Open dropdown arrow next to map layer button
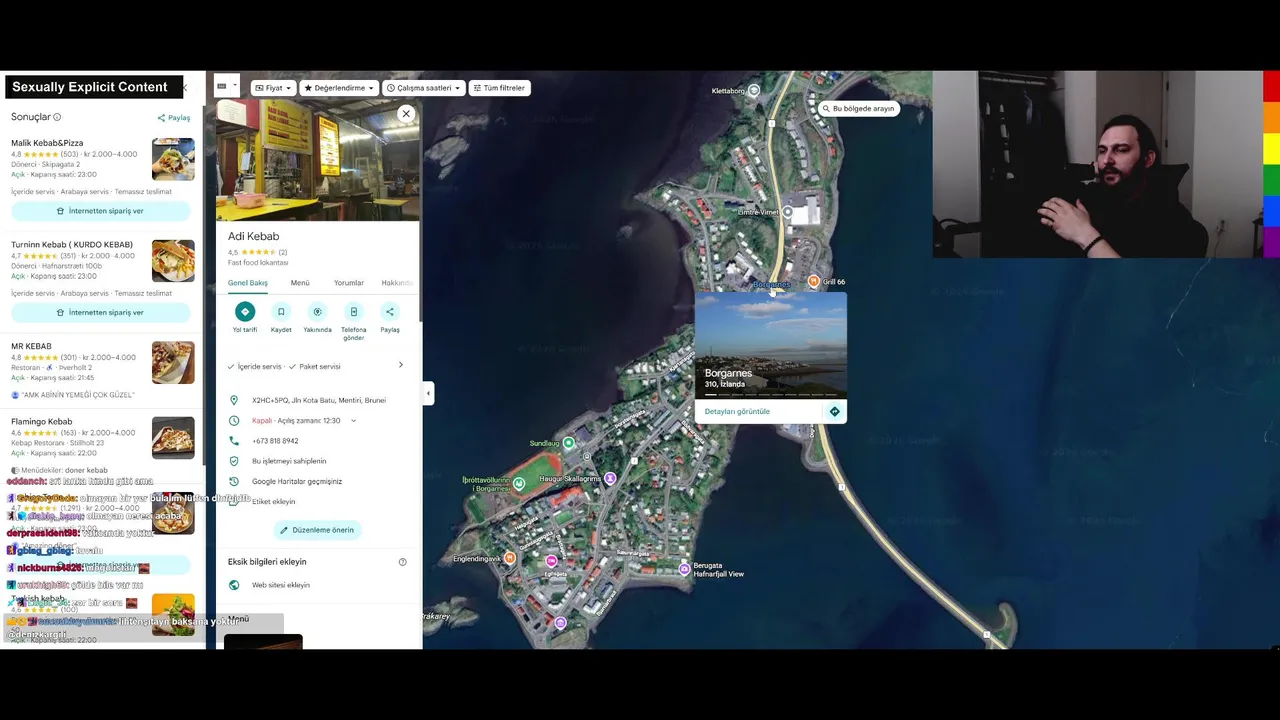This screenshot has width=1280, height=720. [235, 85]
